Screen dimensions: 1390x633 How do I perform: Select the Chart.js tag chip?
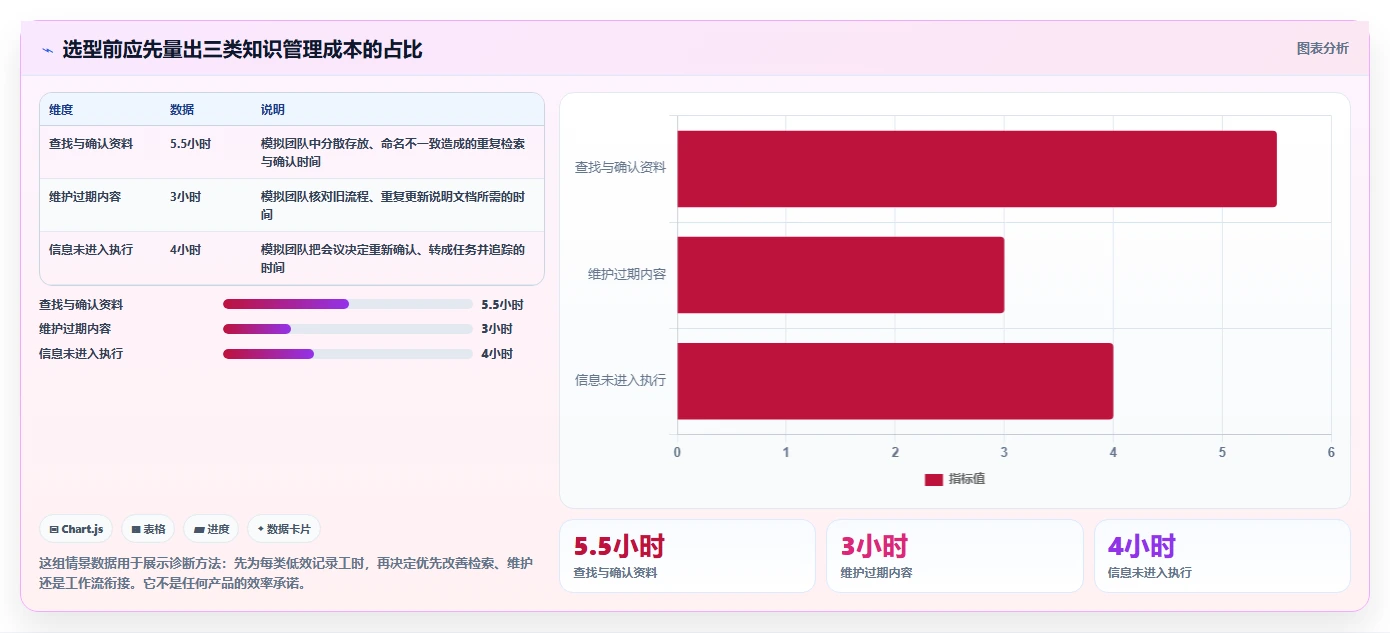(x=76, y=529)
